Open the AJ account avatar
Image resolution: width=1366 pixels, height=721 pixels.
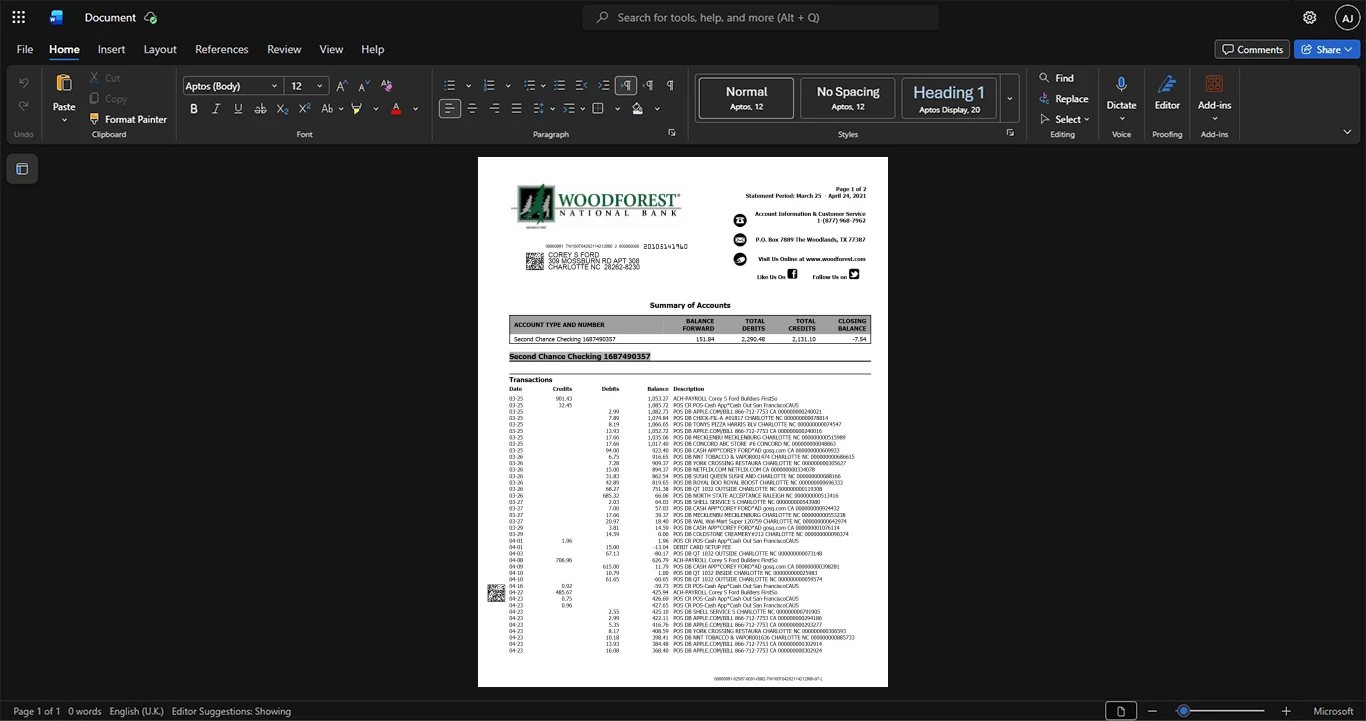pyautogui.click(x=1347, y=17)
